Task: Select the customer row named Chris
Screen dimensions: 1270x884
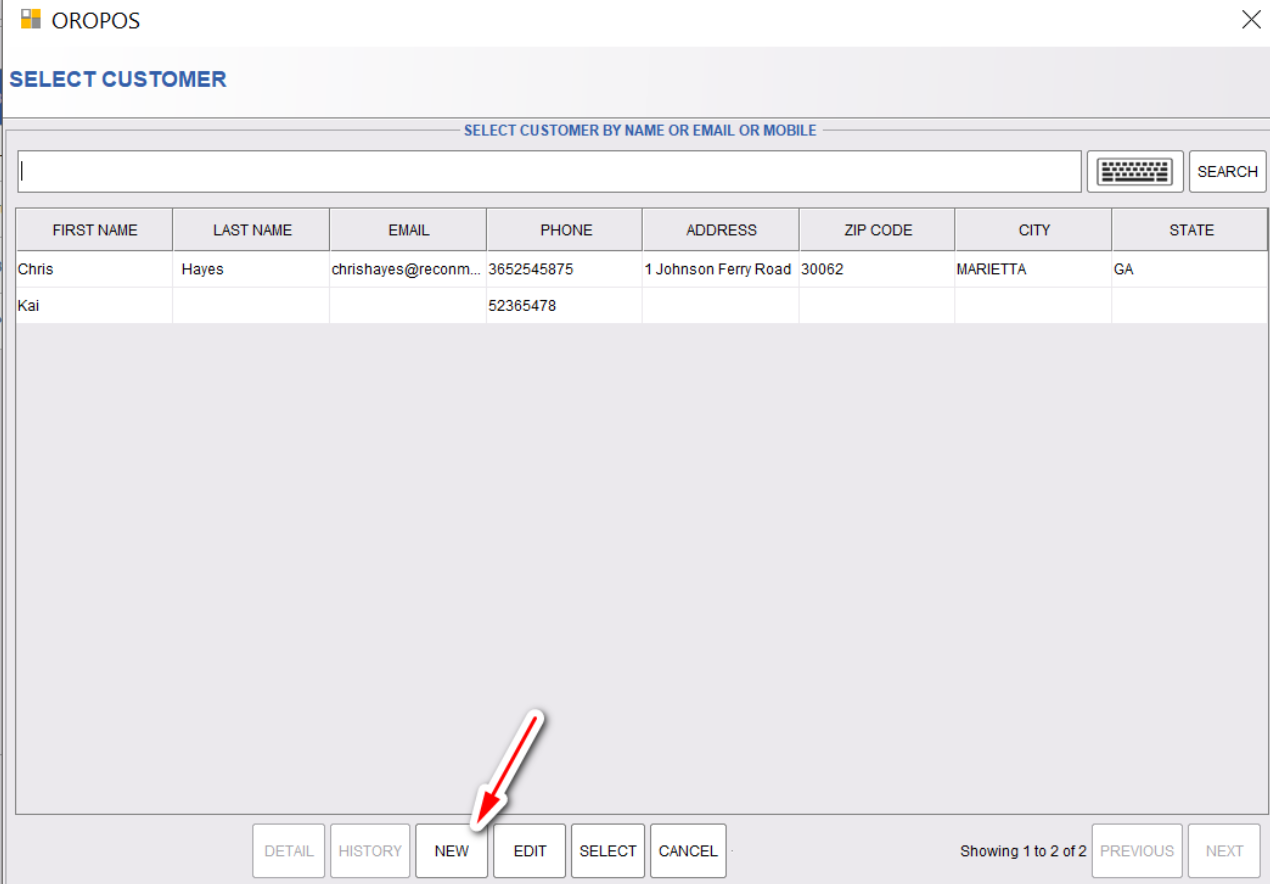Action: click(x=642, y=269)
